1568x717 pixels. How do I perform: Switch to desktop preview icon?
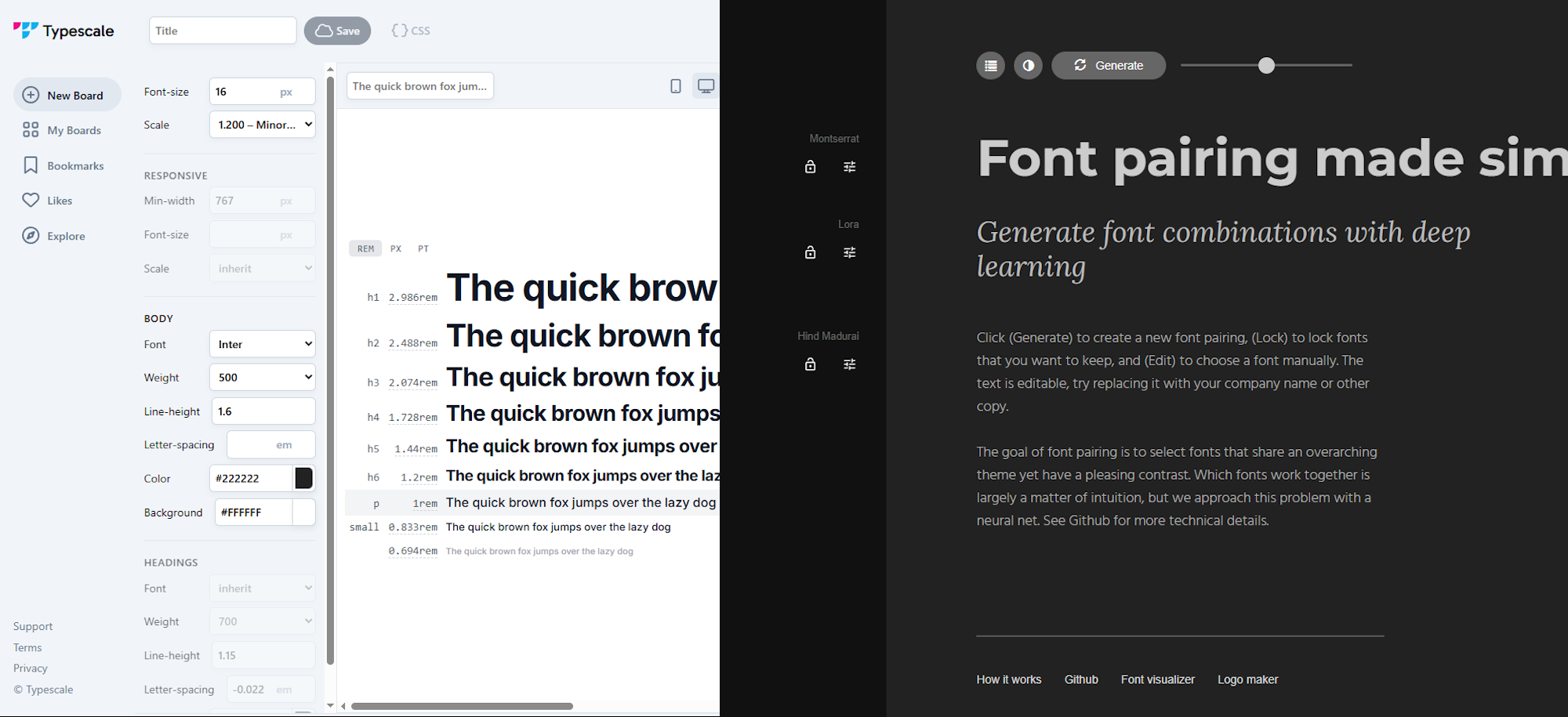(706, 86)
